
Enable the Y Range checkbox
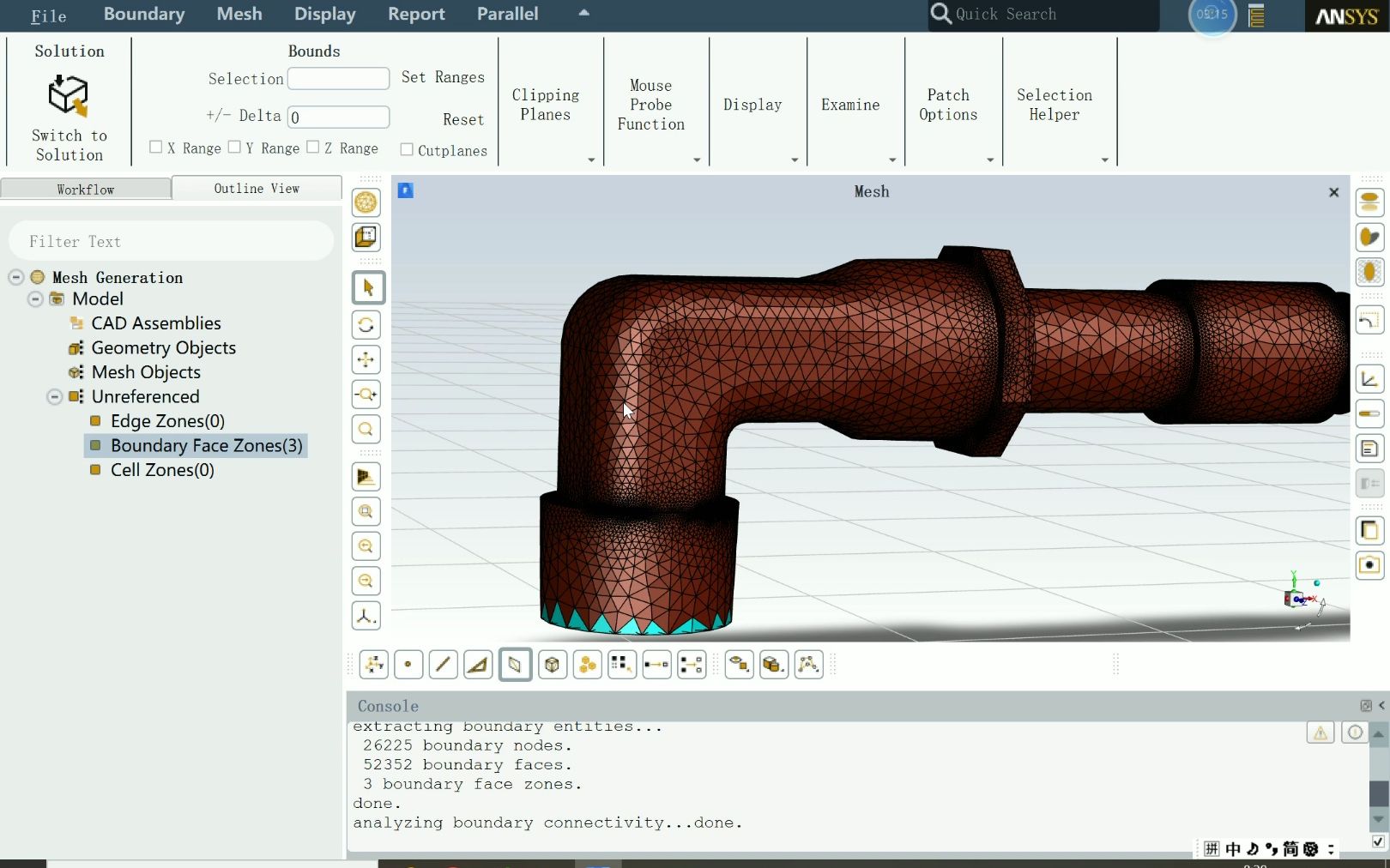pyautogui.click(x=236, y=147)
